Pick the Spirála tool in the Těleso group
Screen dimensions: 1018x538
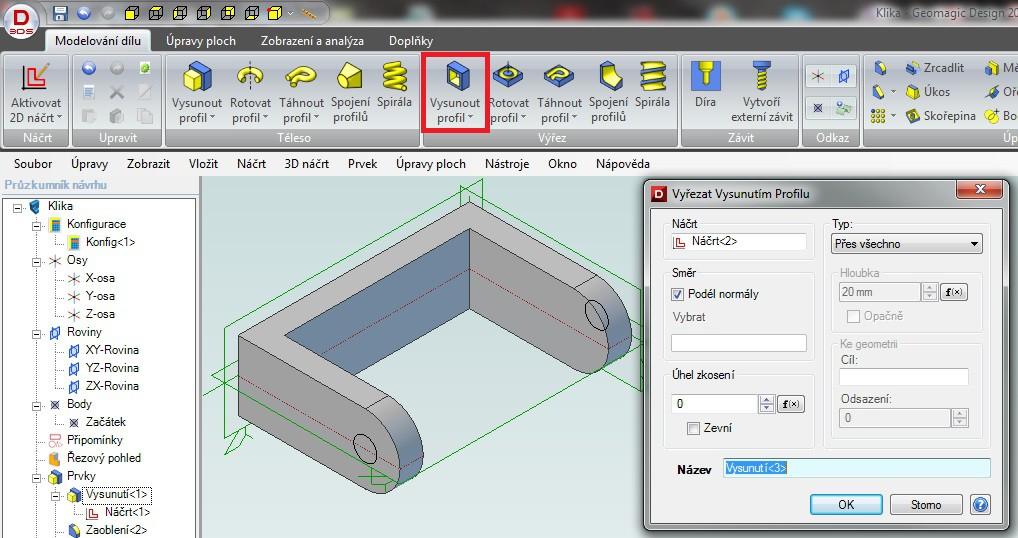(394, 86)
